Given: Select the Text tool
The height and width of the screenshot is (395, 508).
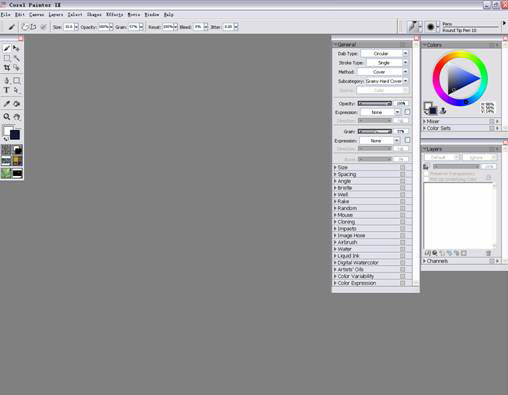Looking at the screenshot, I should coord(6,90).
